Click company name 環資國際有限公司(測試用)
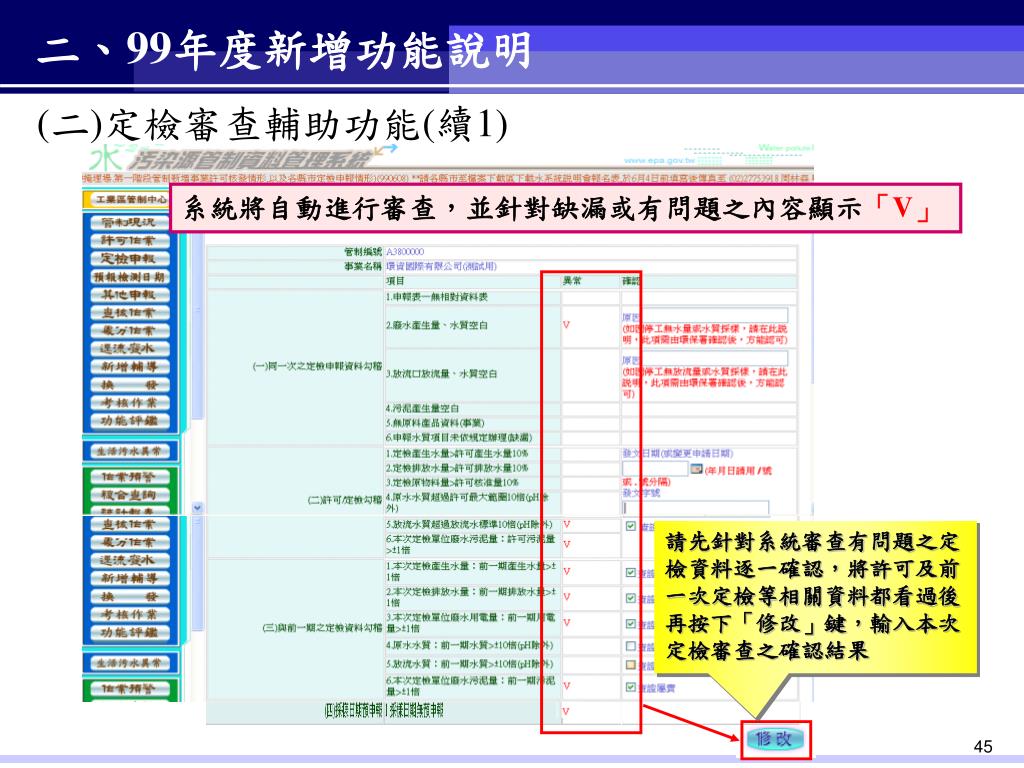This screenshot has width=1024, height=768. pyautogui.click(x=441, y=266)
